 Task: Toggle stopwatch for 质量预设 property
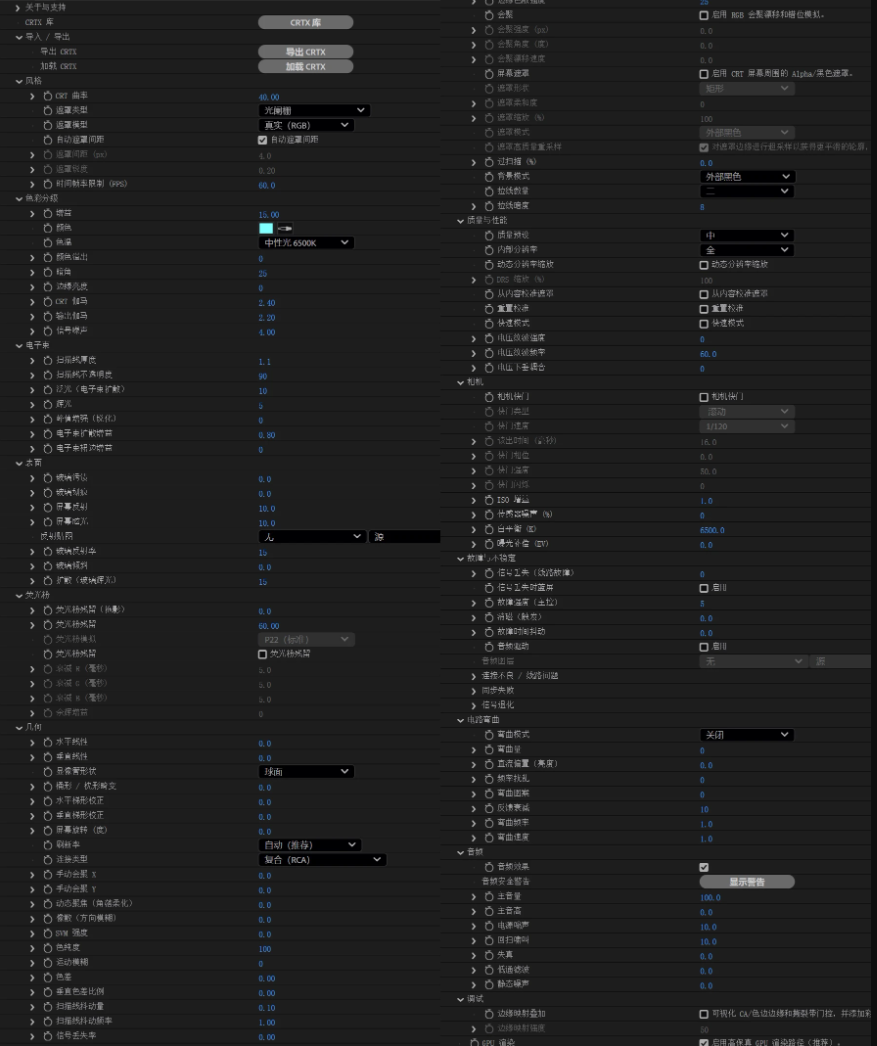489,235
